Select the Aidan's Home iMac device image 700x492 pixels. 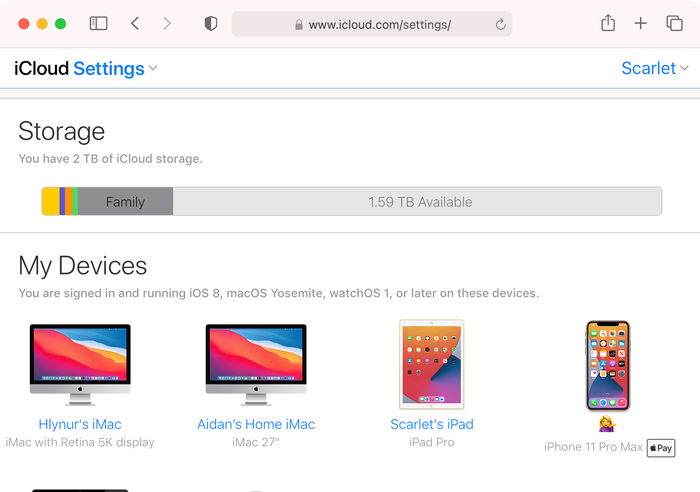click(x=256, y=365)
